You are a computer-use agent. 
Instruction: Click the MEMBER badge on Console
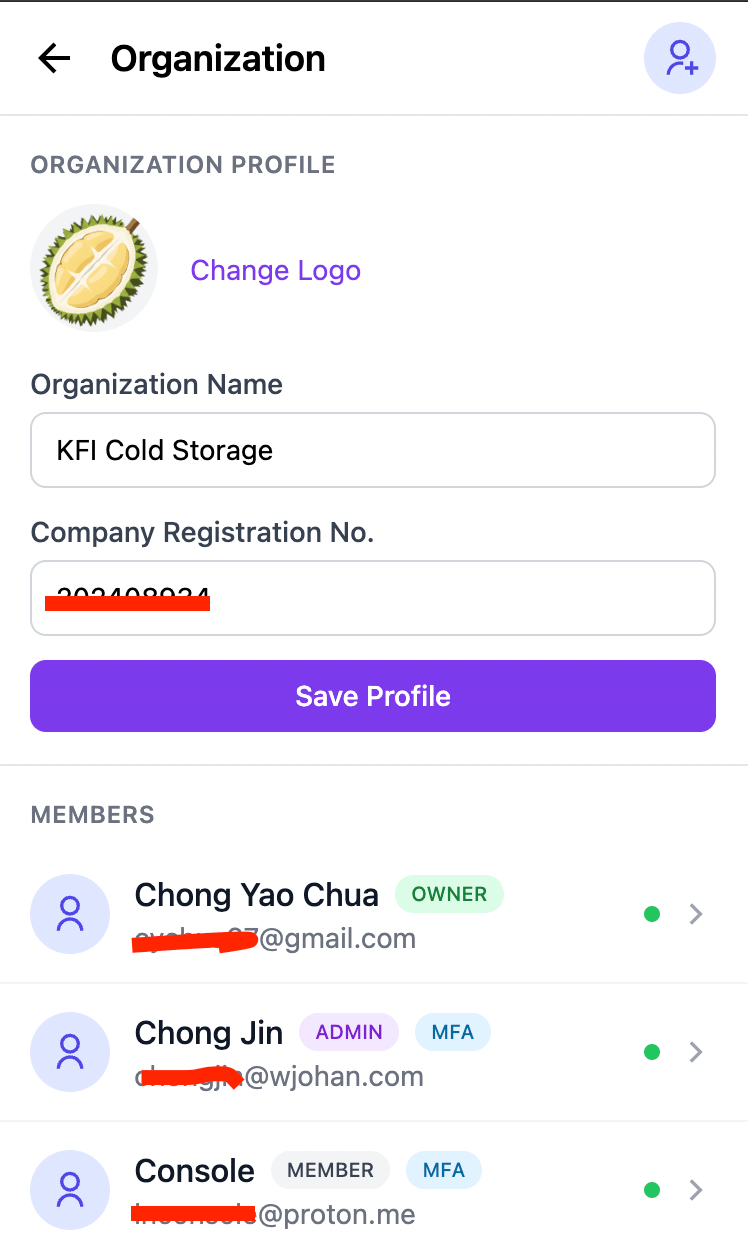tap(330, 1170)
